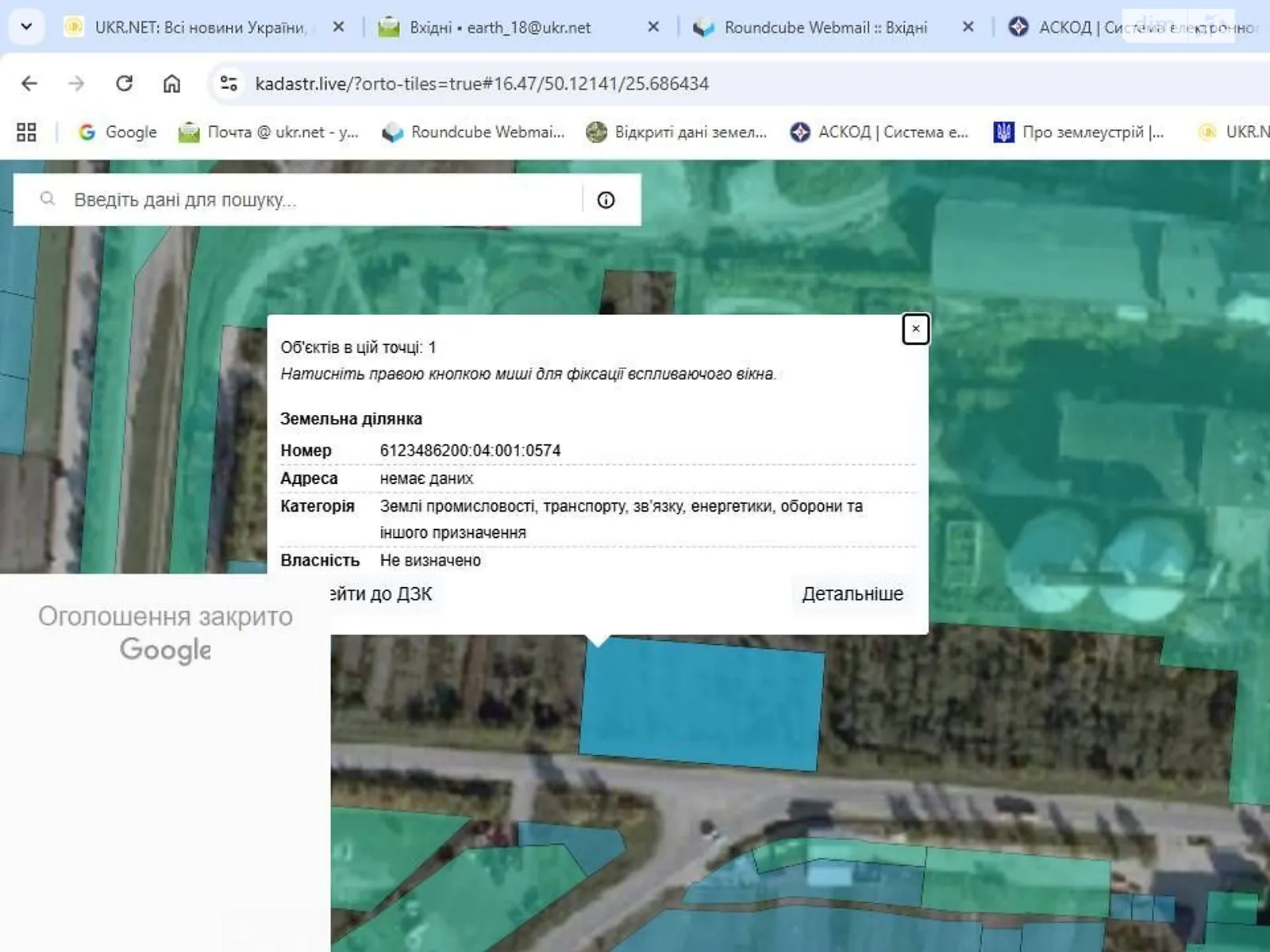Click the info icon beside the search field
Screen dimensions: 1270x952
(x=606, y=200)
